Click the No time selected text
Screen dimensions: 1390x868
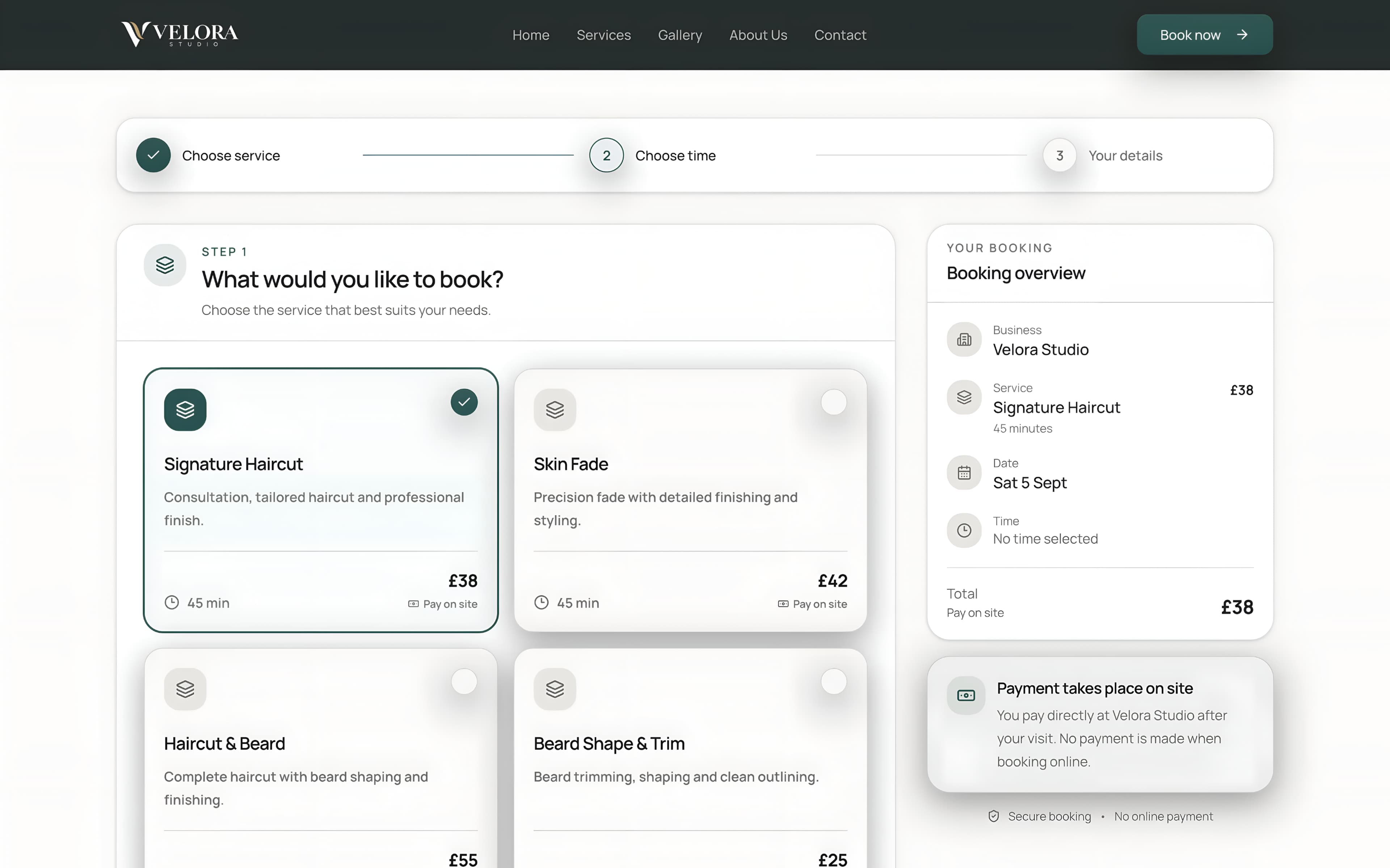1045,539
